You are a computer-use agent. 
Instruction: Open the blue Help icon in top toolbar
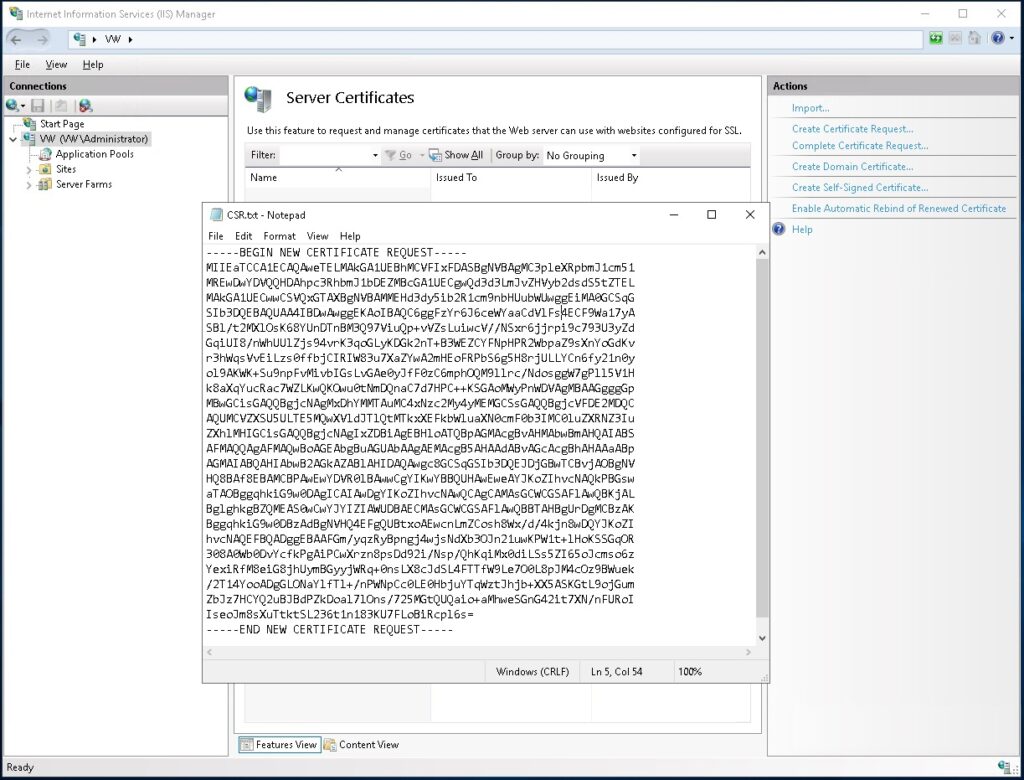996,39
